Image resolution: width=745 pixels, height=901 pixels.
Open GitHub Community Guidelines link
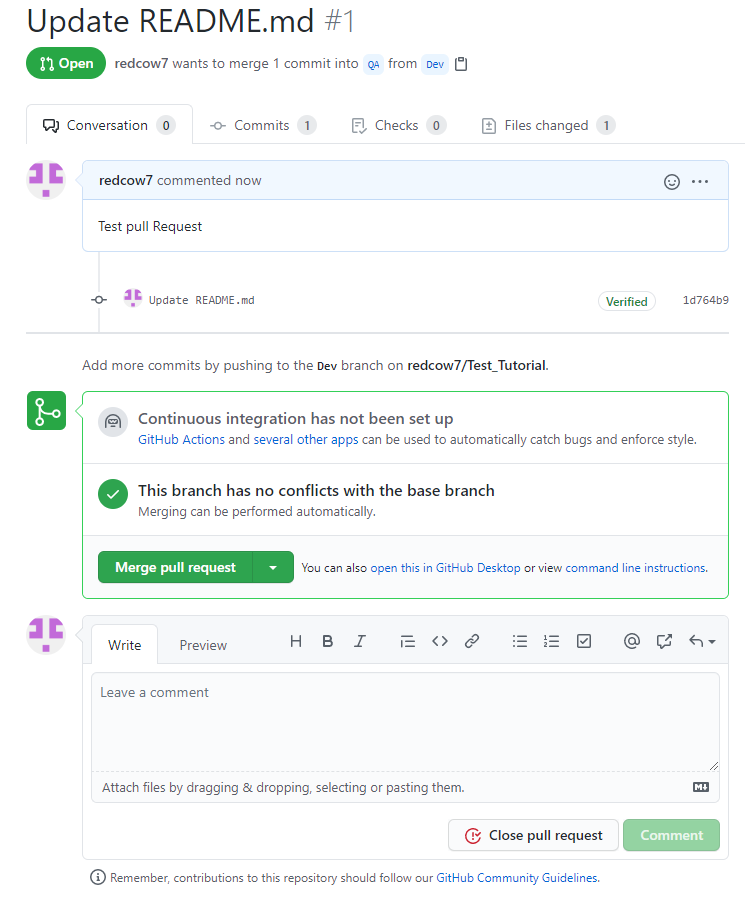(x=516, y=878)
